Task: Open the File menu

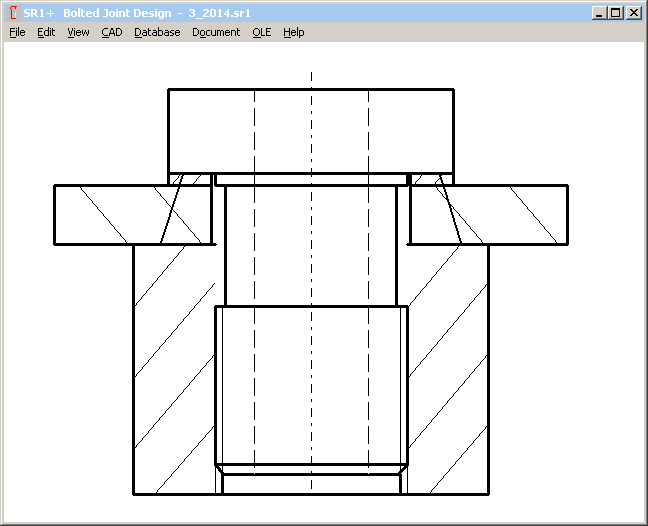Action: point(17,32)
